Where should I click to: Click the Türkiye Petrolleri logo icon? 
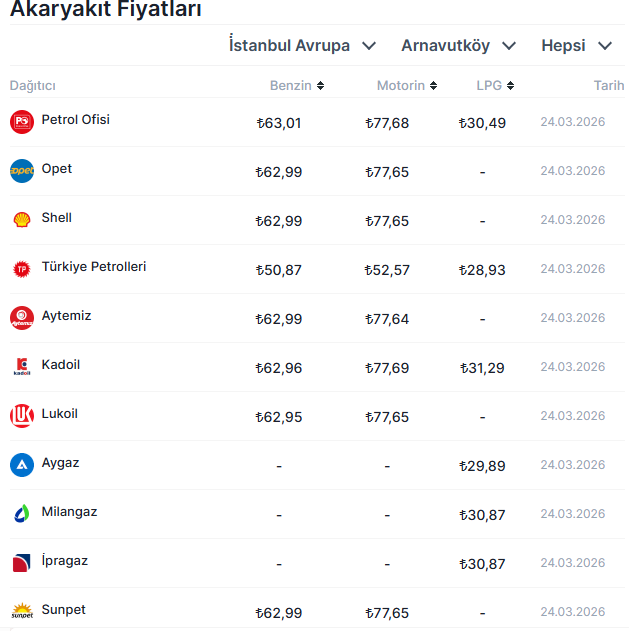click(22, 268)
